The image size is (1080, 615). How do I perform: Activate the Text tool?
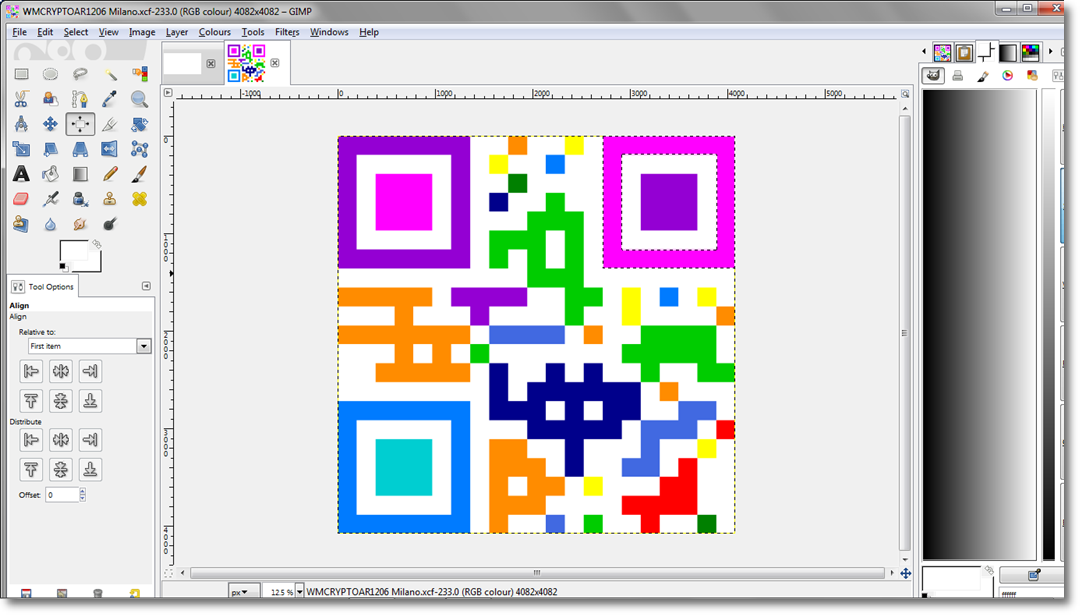point(21,174)
